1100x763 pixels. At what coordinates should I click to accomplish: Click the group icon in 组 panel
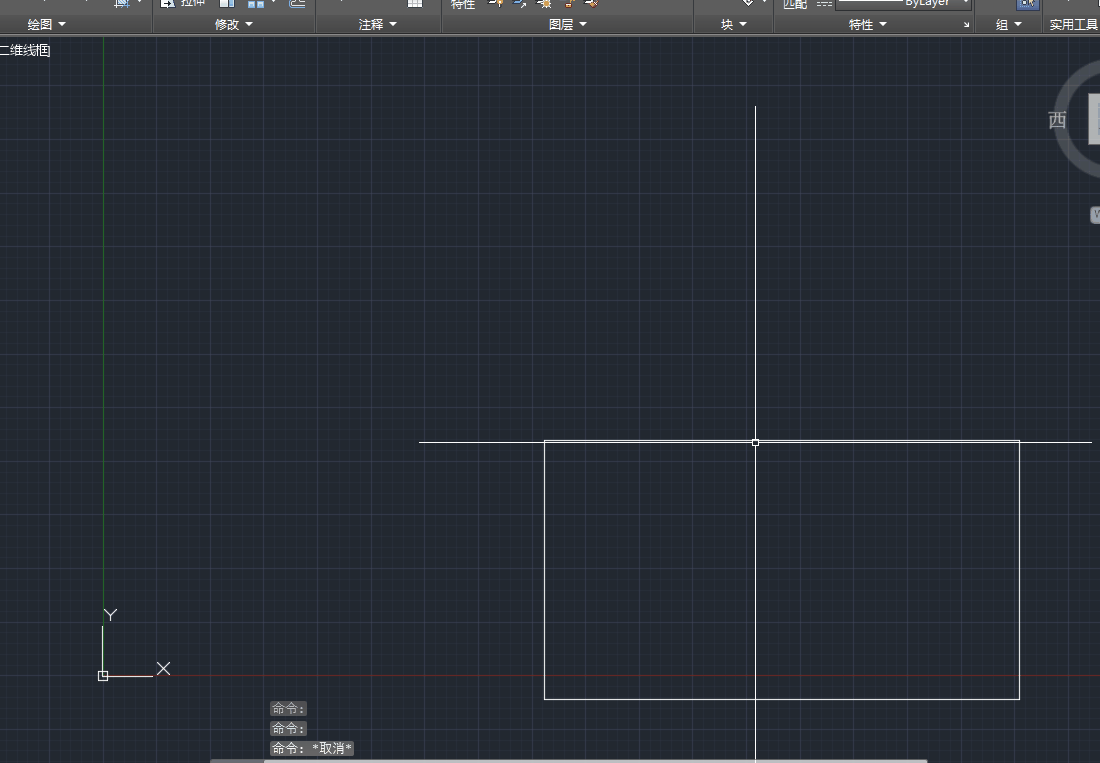1027,4
